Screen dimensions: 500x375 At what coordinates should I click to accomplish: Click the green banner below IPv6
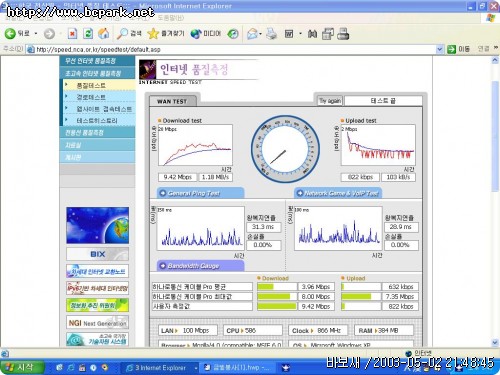click(97, 305)
